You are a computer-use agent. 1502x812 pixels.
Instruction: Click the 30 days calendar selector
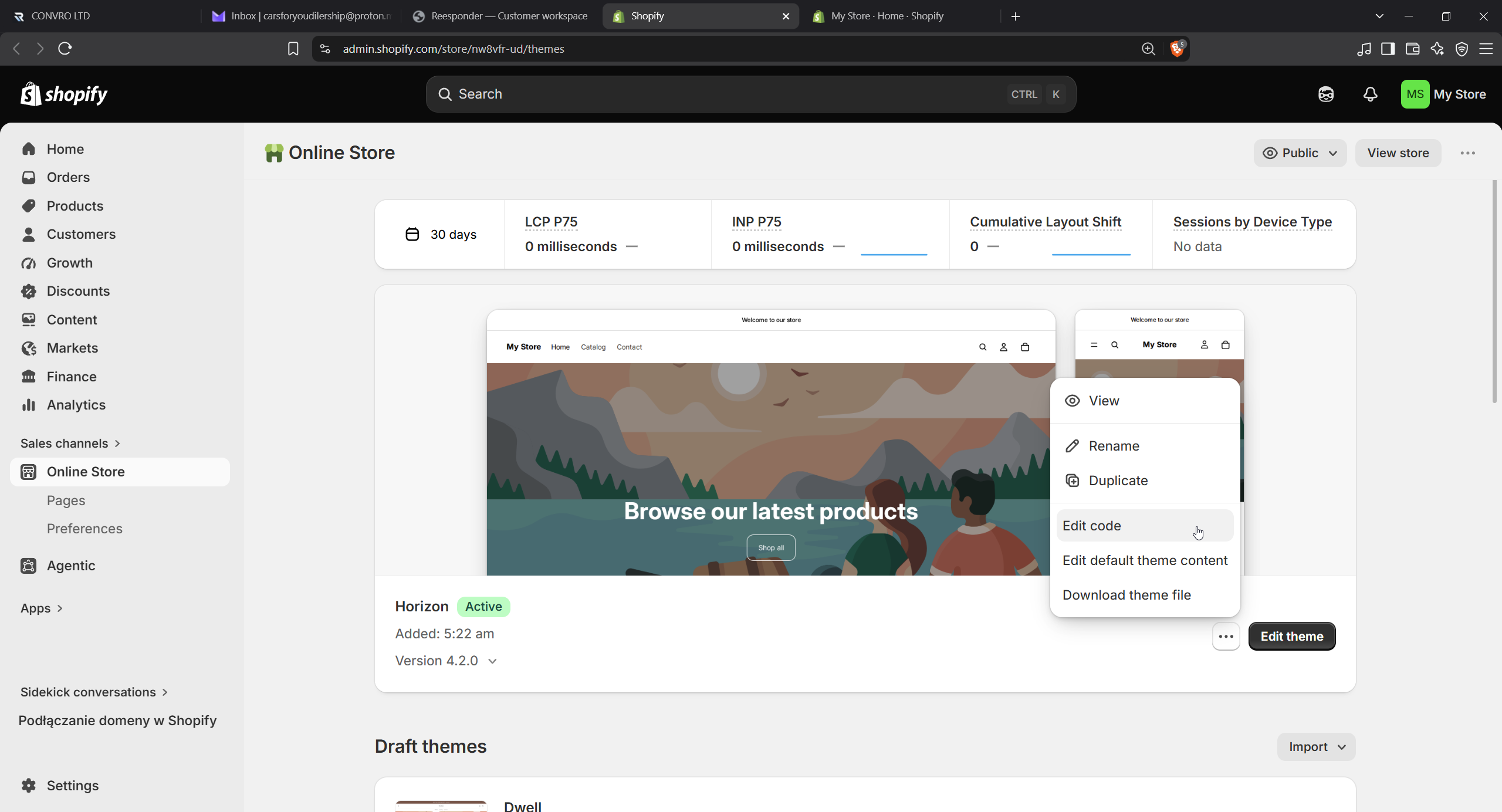[441, 234]
